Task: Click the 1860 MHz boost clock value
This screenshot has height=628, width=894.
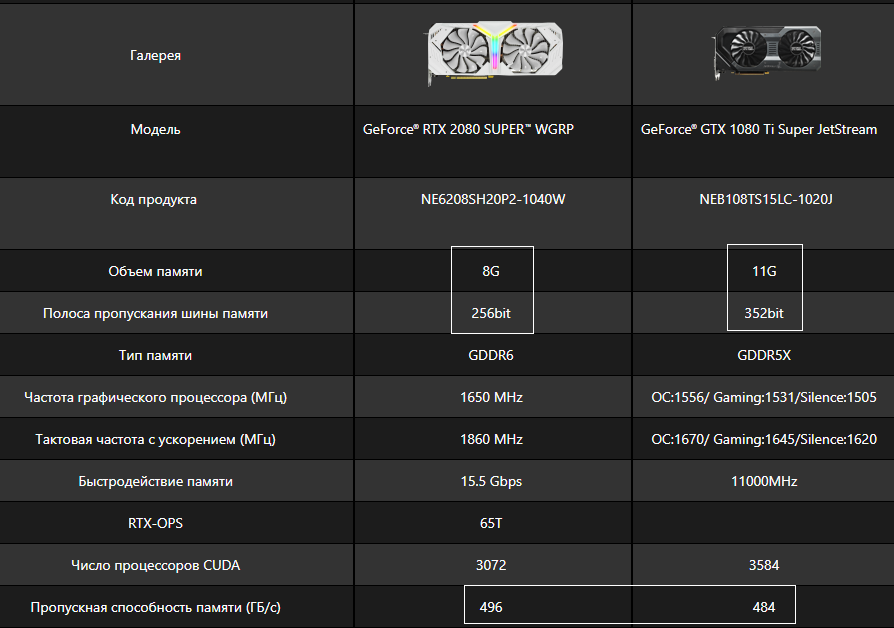Action: pos(491,439)
